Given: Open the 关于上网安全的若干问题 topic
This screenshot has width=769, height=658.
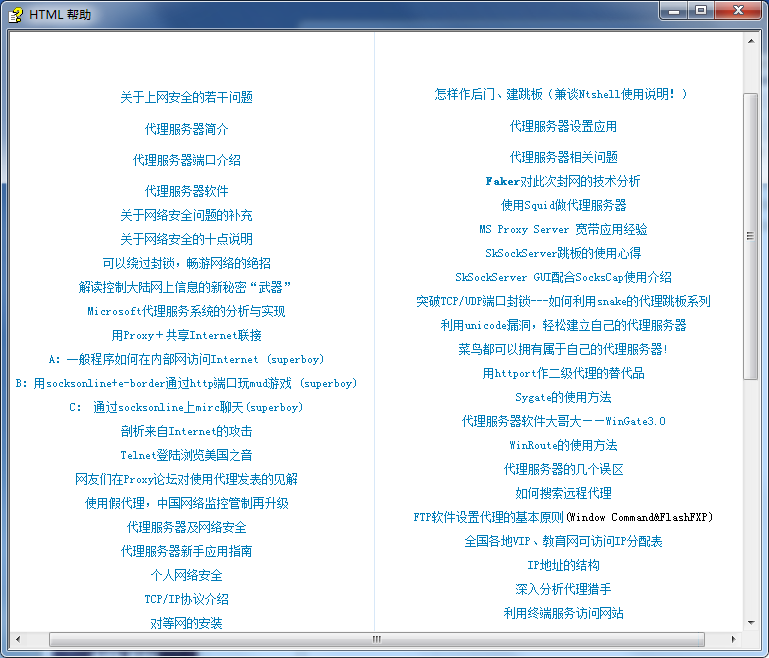Looking at the screenshot, I should [186, 97].
